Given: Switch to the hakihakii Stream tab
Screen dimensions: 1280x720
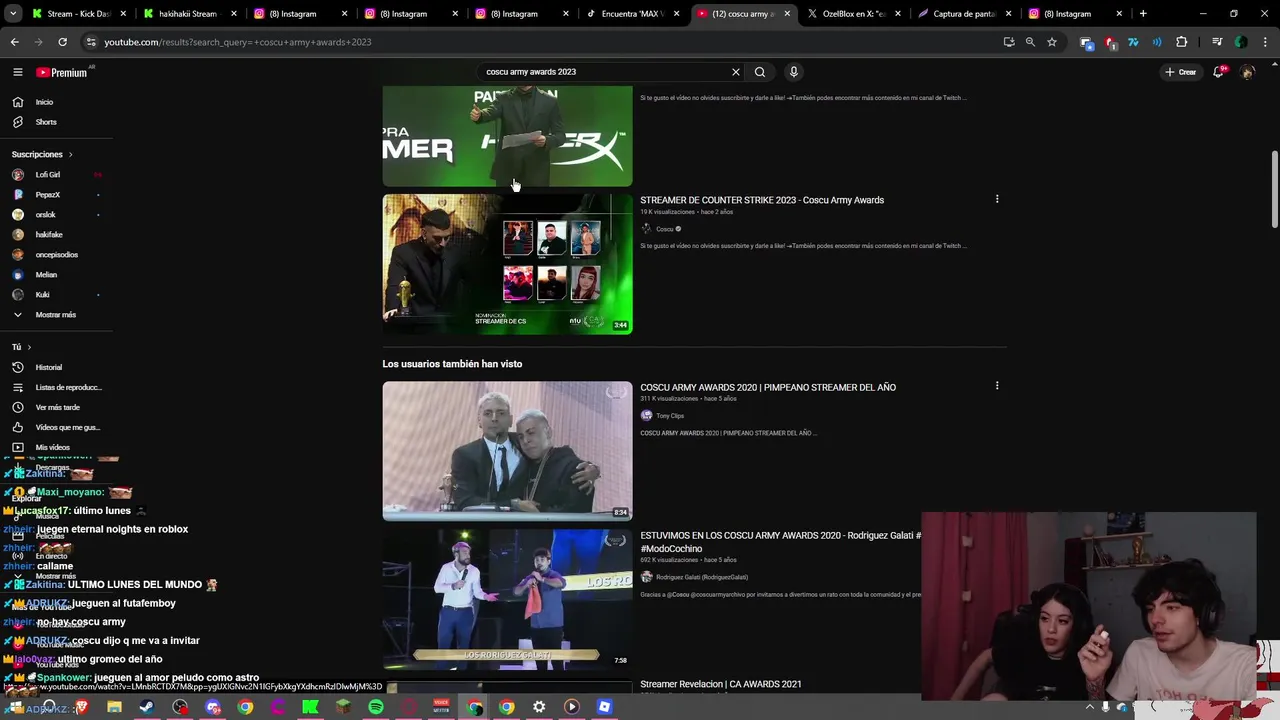Looking at the screenshot, I should point(188,14).
